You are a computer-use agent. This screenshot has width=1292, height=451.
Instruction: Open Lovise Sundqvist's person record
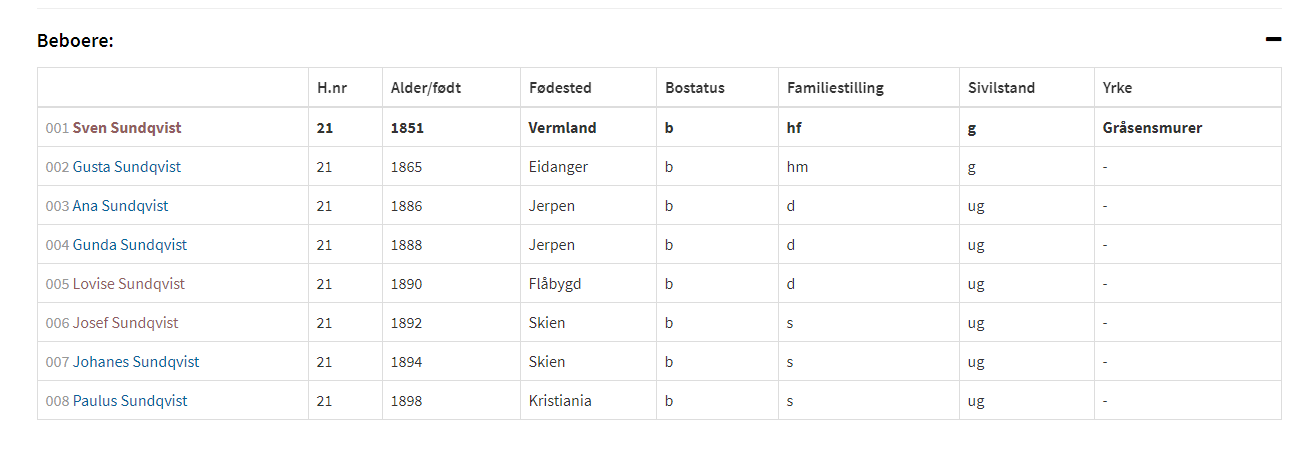[129, 284]
